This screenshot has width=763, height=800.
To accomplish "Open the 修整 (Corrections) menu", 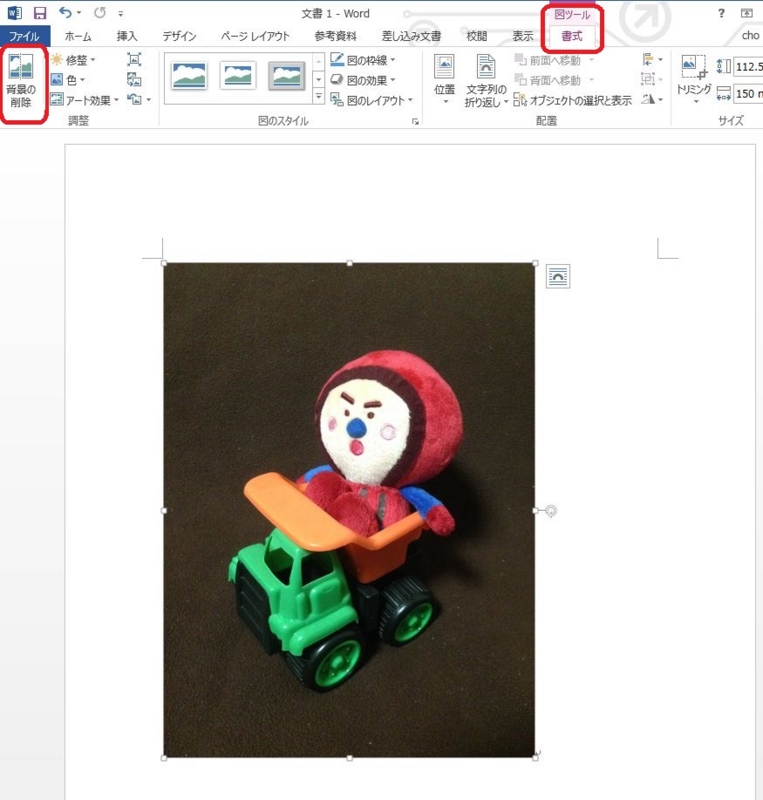I will click(x=73, y=60).
